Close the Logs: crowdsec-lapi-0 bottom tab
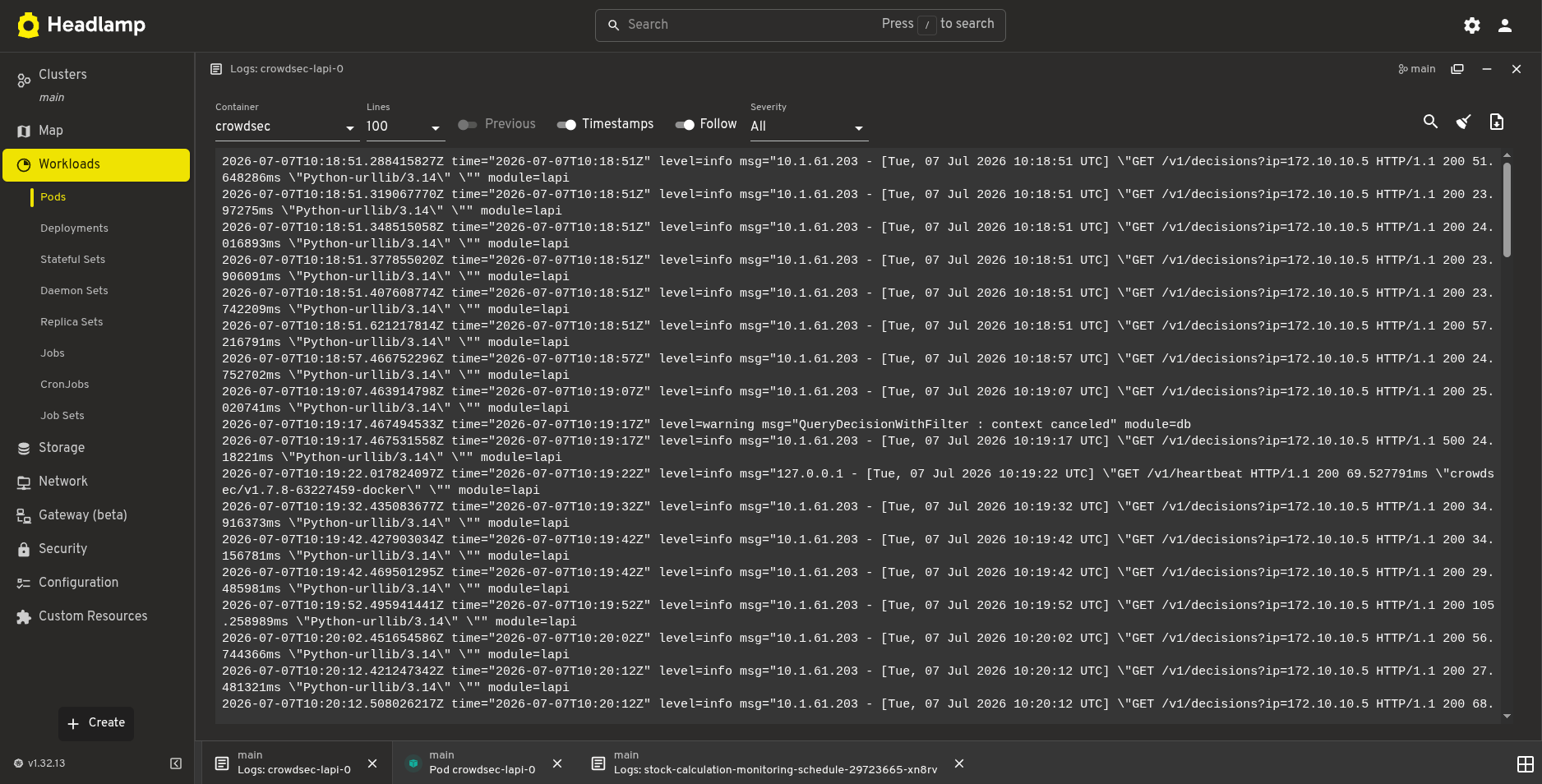The height and width of the screenshot is (784, 1542). point(372,763)
